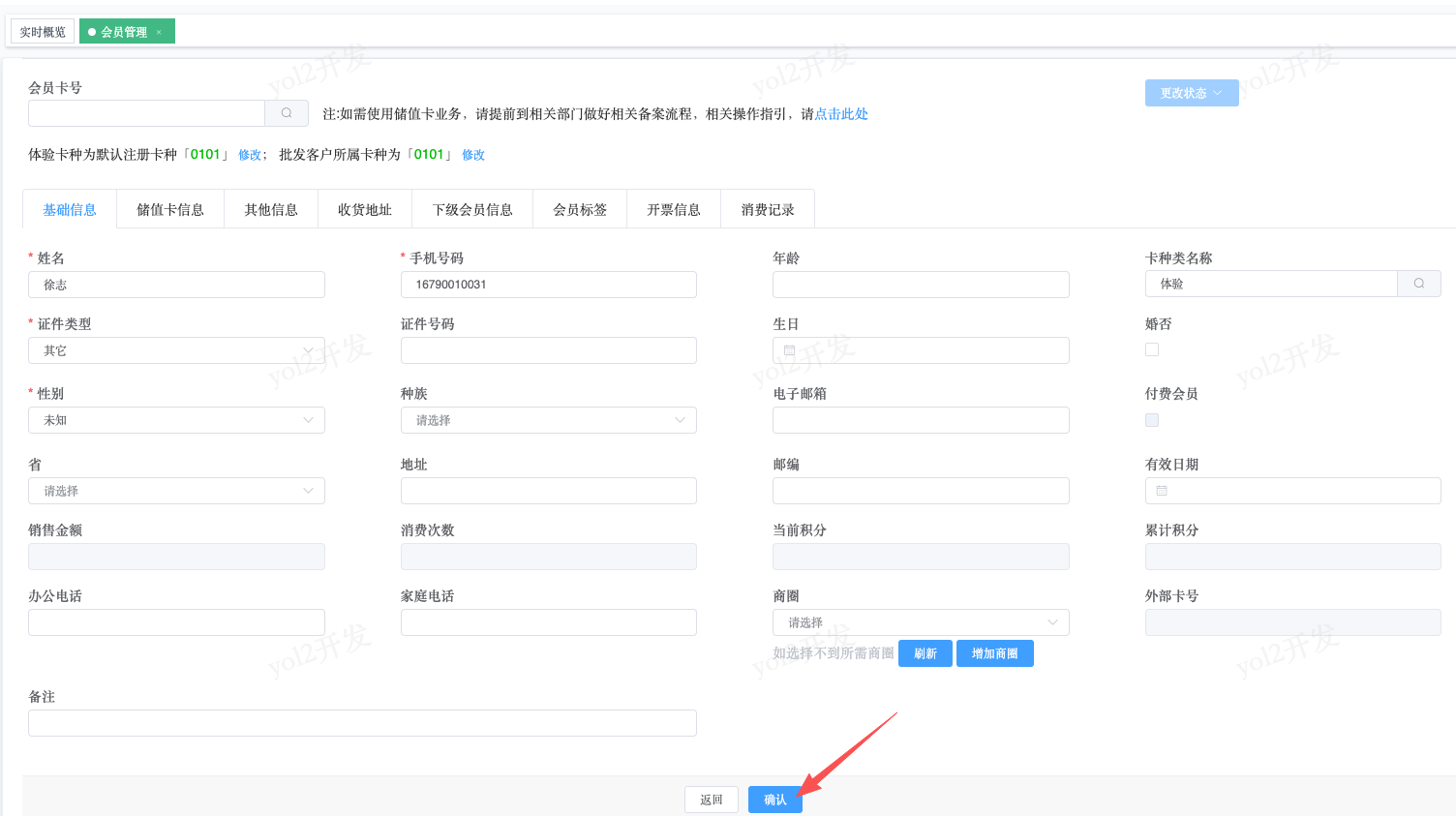This screenshot has width=1456, height=816.
Task: Open the 商圈 dropdown
Action: click(921, 622)
